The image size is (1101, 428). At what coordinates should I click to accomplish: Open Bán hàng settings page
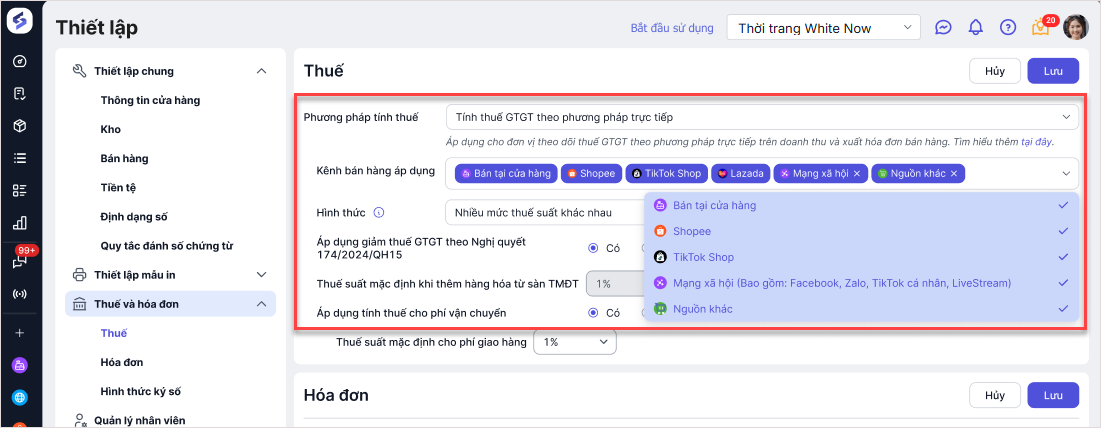[124, 159]
